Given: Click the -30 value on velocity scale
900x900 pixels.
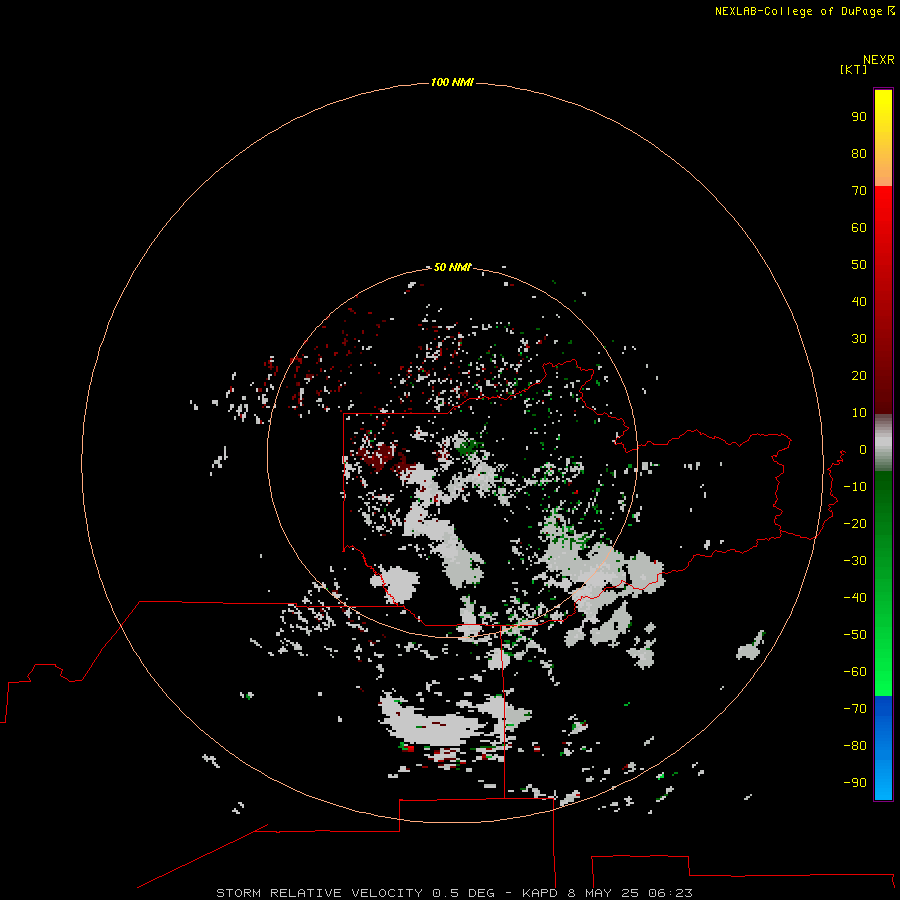Looking at the screenshot, I should (855, 561).
